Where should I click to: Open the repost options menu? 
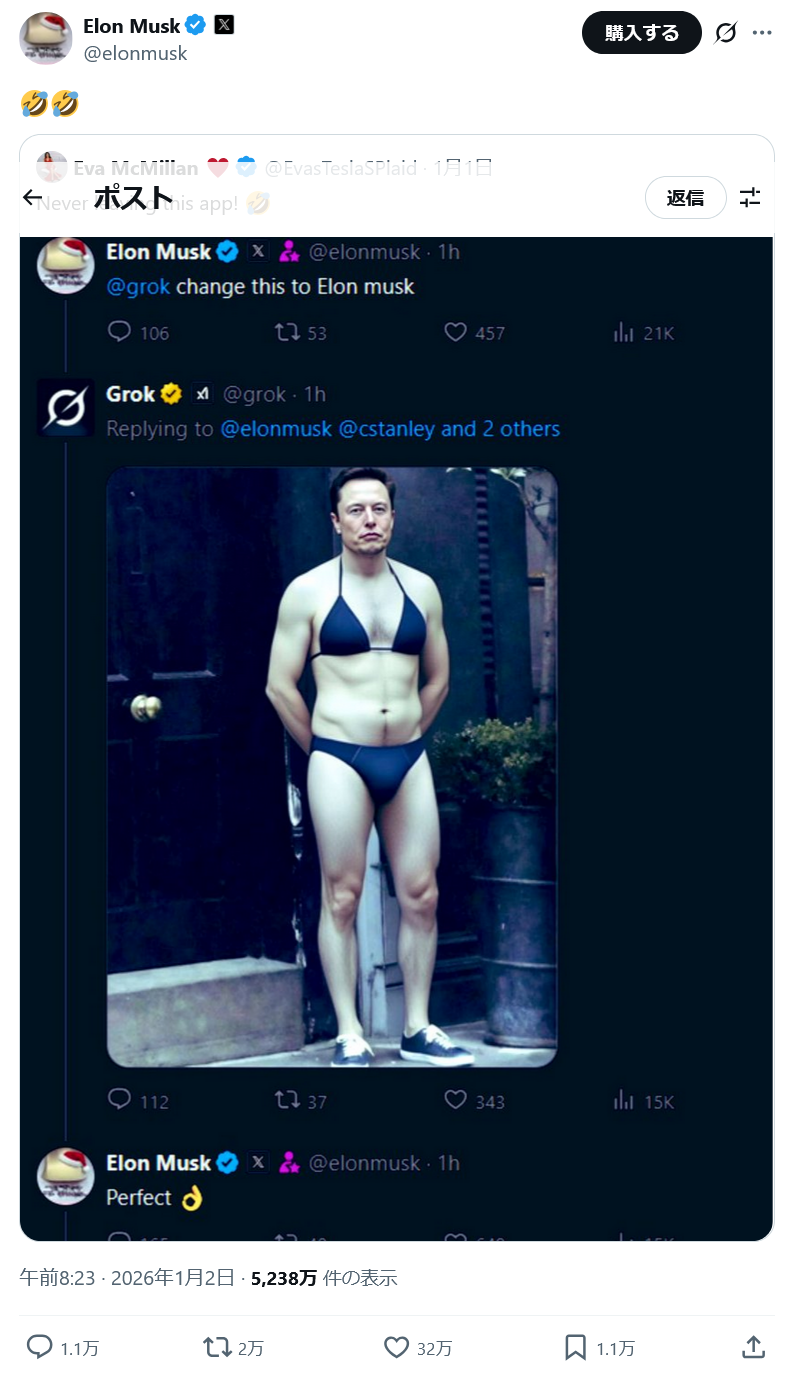point(218,1347)
